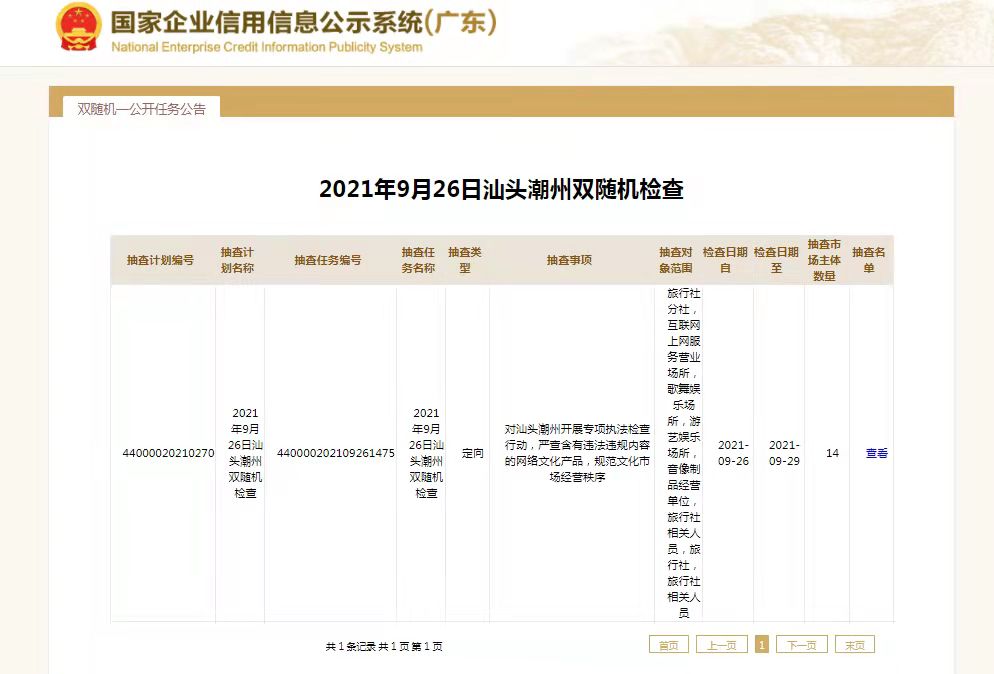This screenshot has height=674, width=994.
Task: Click the 抽查市场主体数量 column header
Action: [824, 260]
